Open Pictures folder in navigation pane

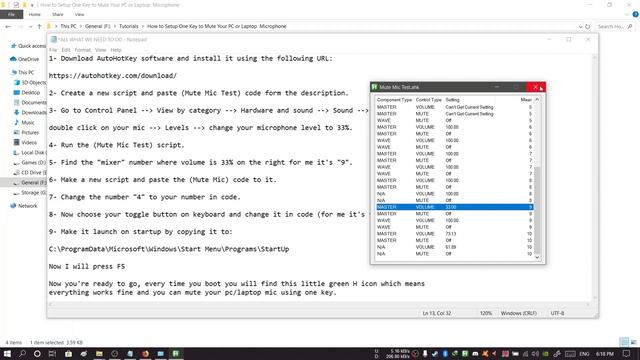pyautogui.click(x=27, y=132)
